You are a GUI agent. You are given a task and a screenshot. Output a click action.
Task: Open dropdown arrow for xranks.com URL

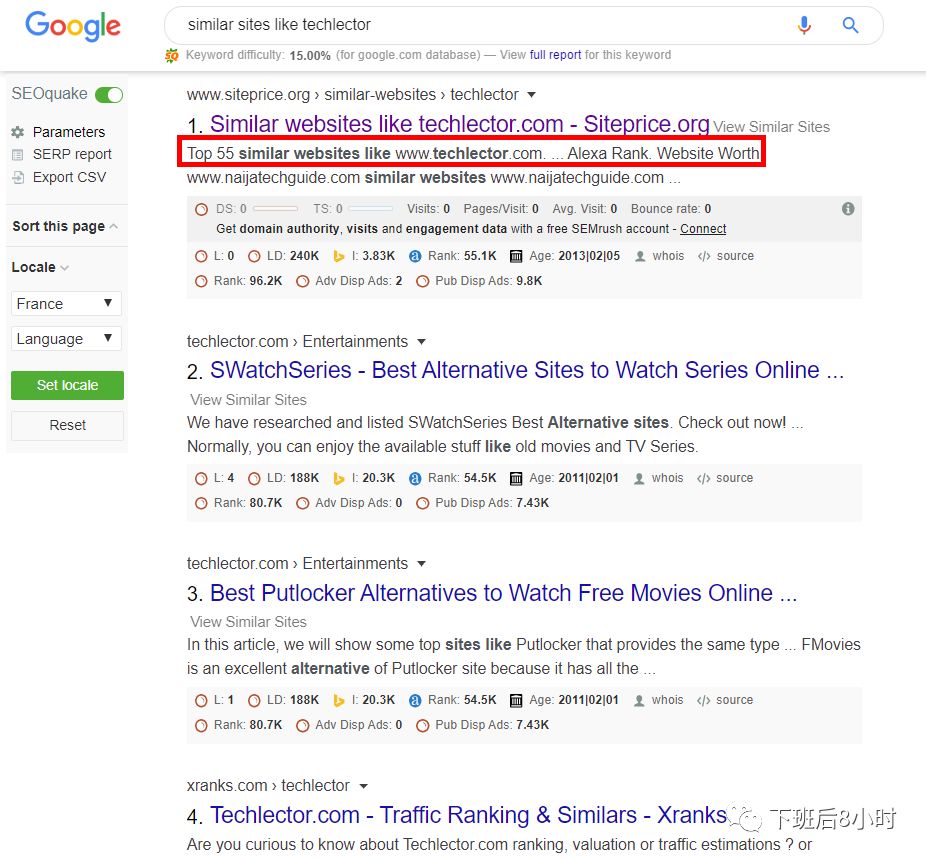364,786
